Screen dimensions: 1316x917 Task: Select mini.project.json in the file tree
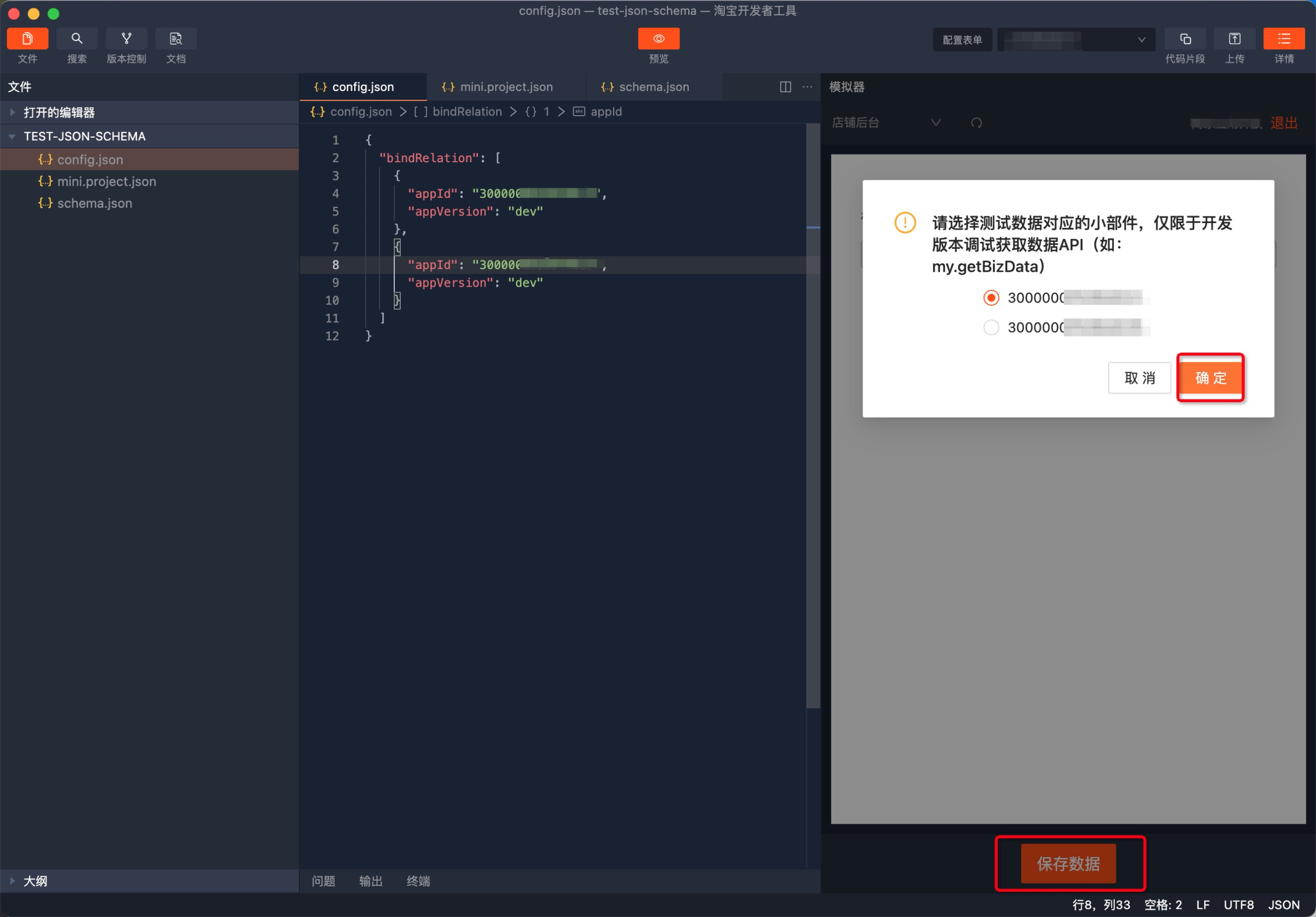149,181
